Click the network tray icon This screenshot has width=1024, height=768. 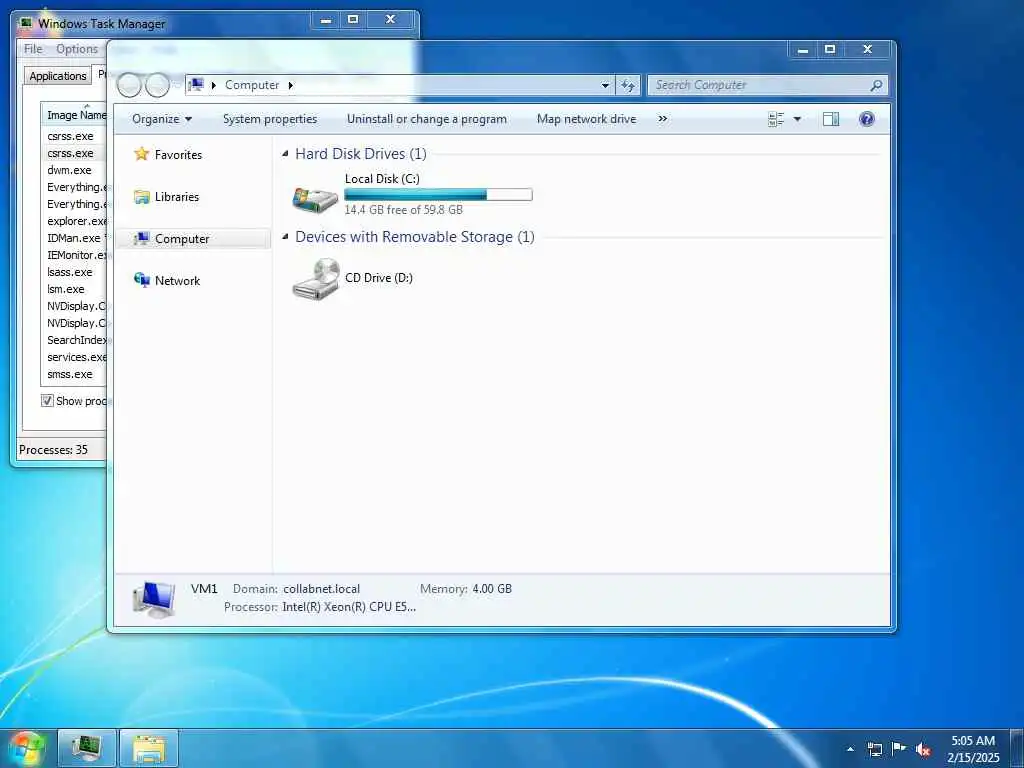[874, 749]
